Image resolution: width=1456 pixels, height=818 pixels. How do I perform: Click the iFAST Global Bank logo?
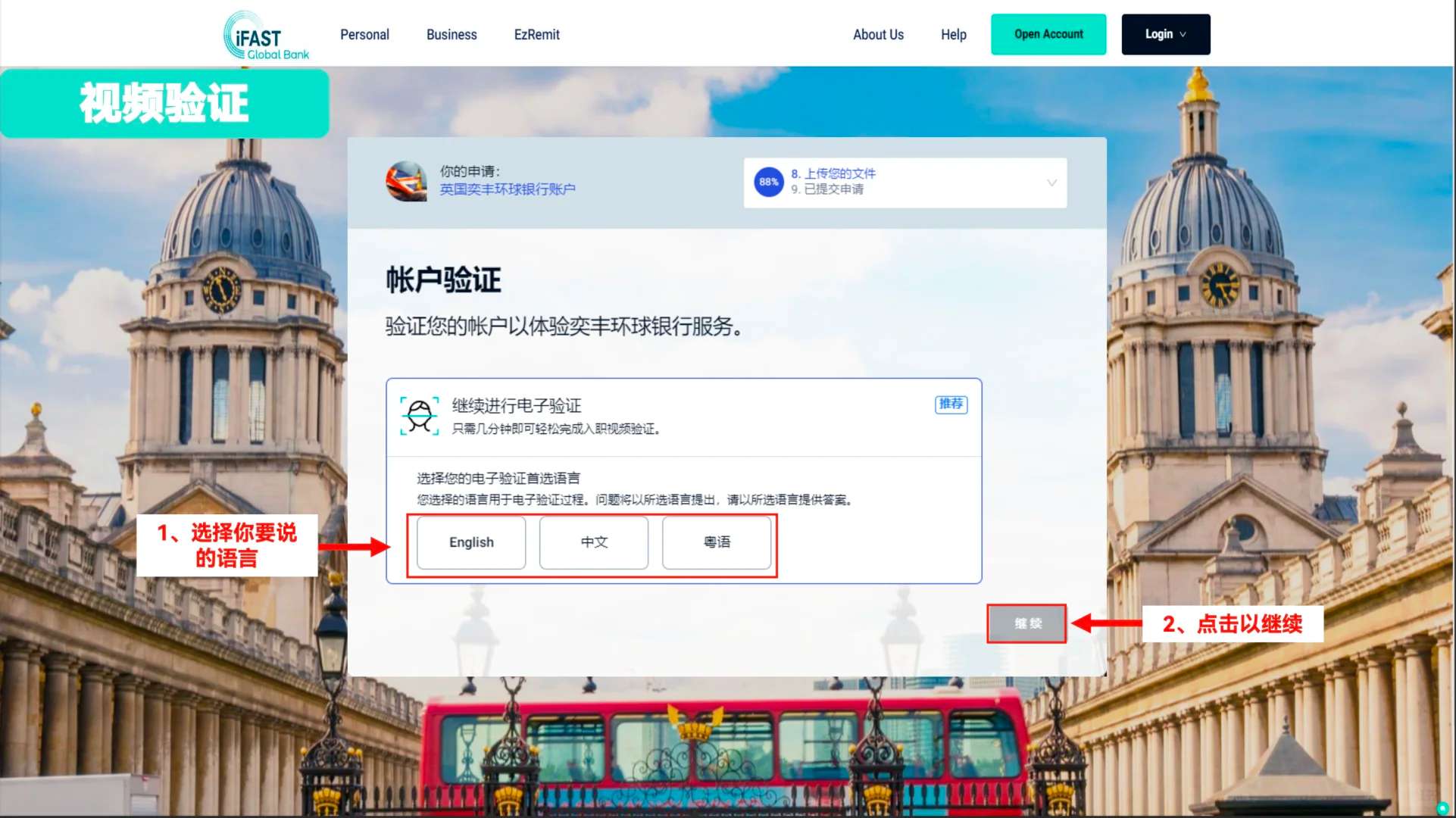(266, 36)
